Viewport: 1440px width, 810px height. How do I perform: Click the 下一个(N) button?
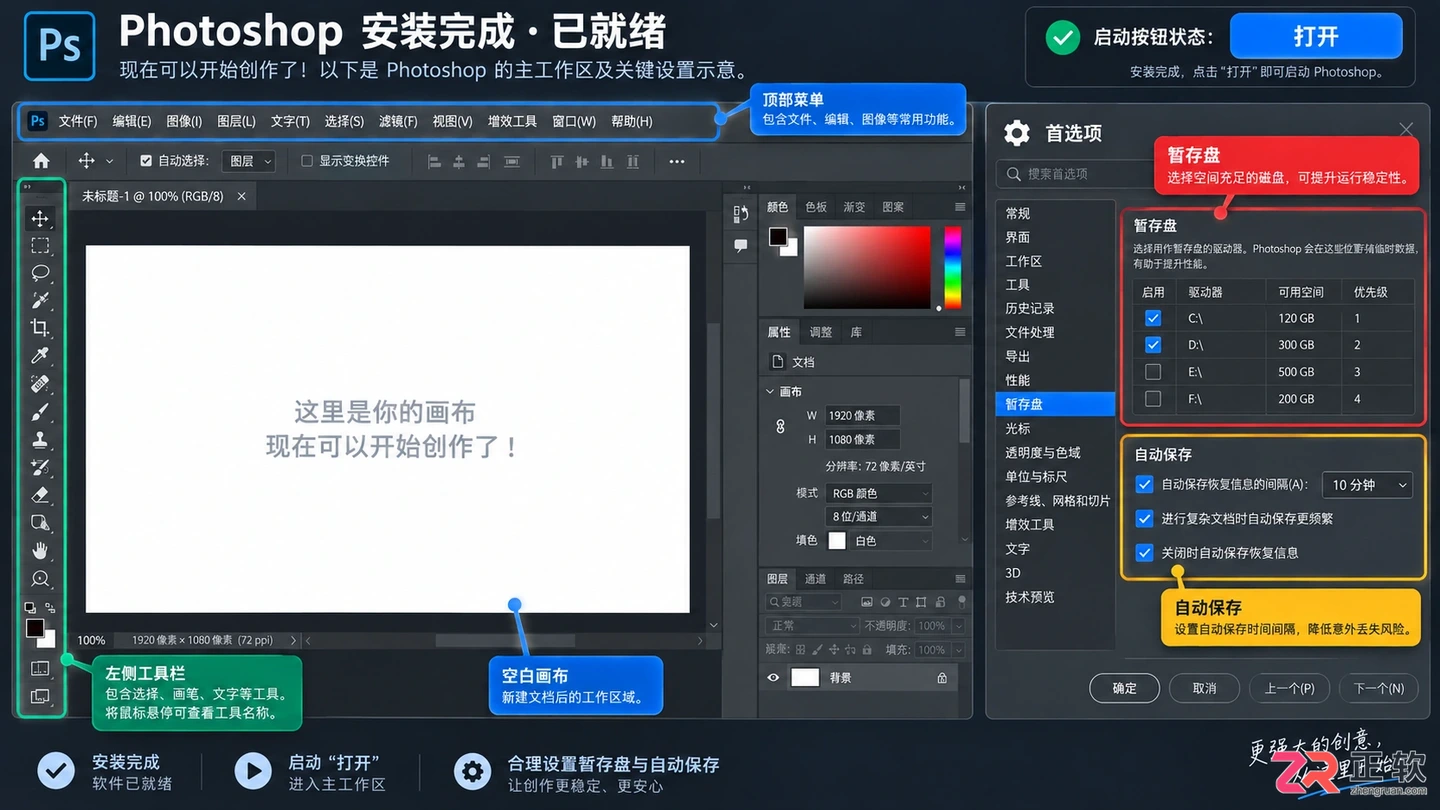1379,688
